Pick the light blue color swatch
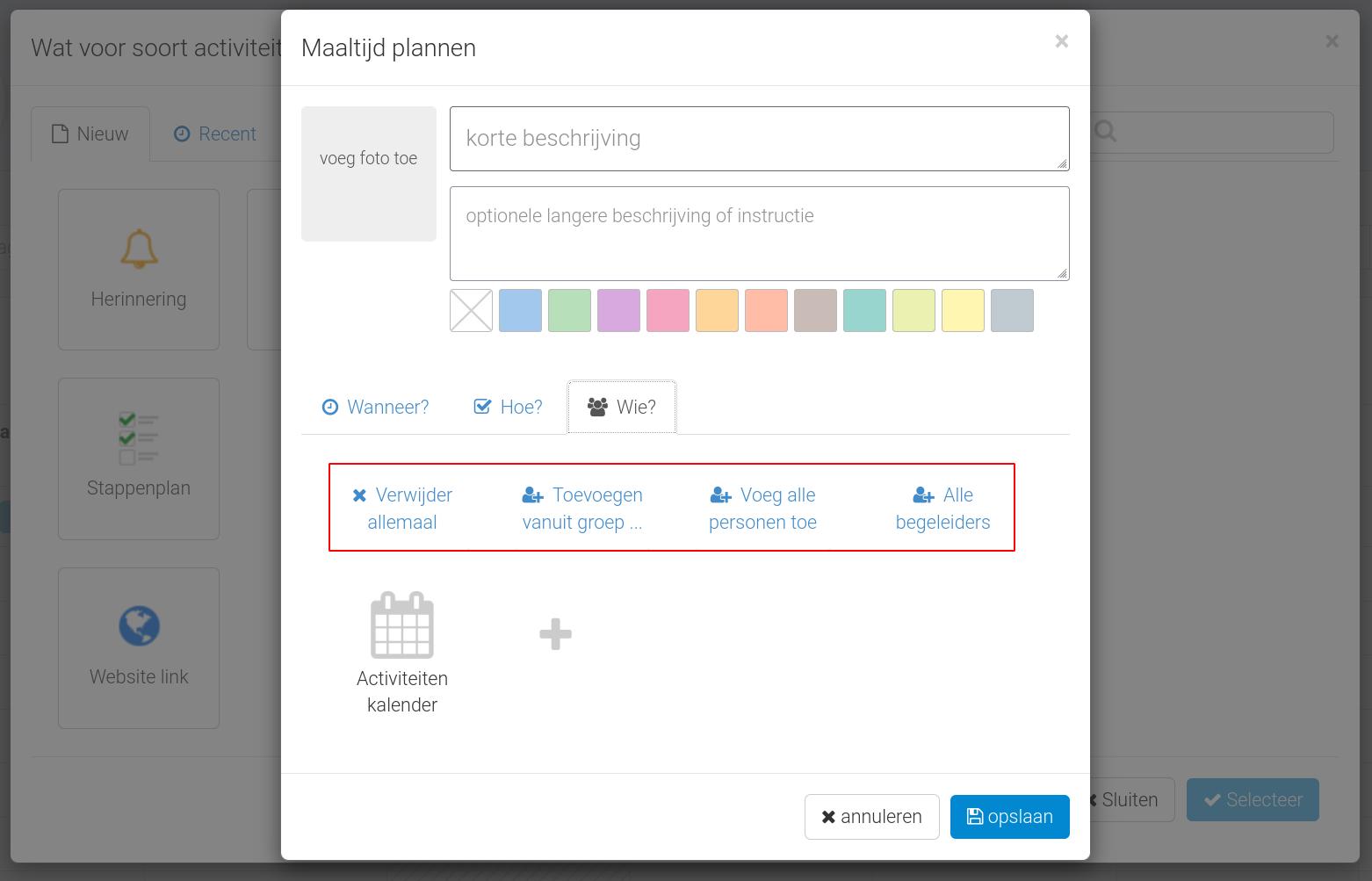1372x881 pixels. [520, 311]
